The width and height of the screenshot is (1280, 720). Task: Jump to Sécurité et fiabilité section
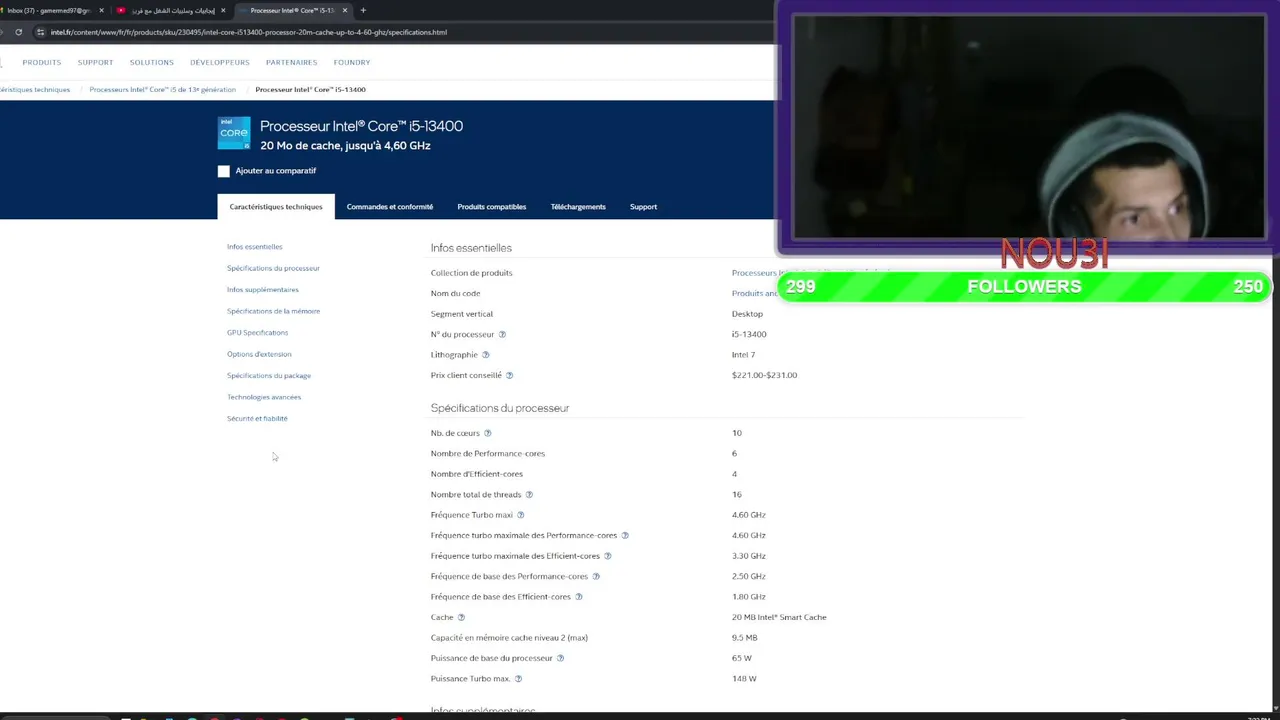[257, 419]
